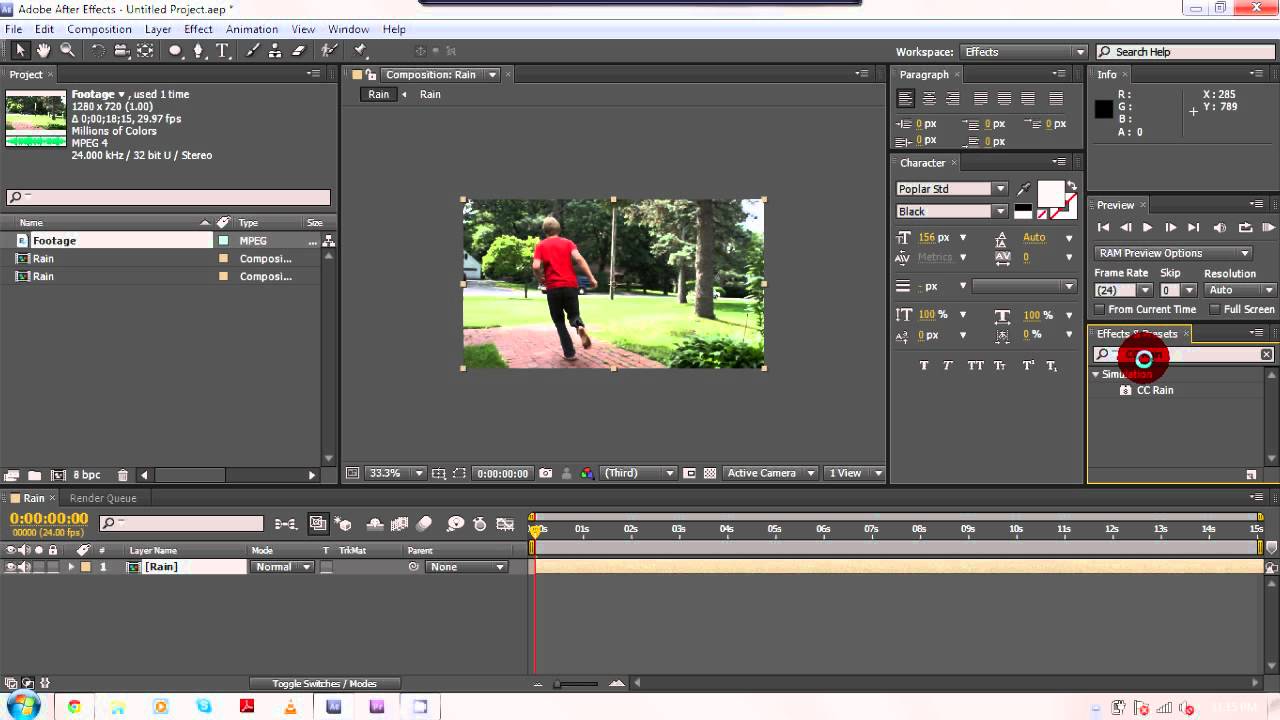Select the Zoom magnifier tool

tap(67, 50)
